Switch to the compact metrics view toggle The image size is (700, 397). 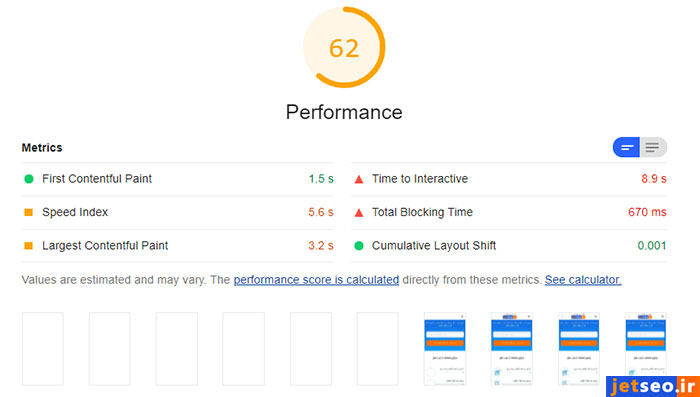pyautogui.click(x=626, y=147)
